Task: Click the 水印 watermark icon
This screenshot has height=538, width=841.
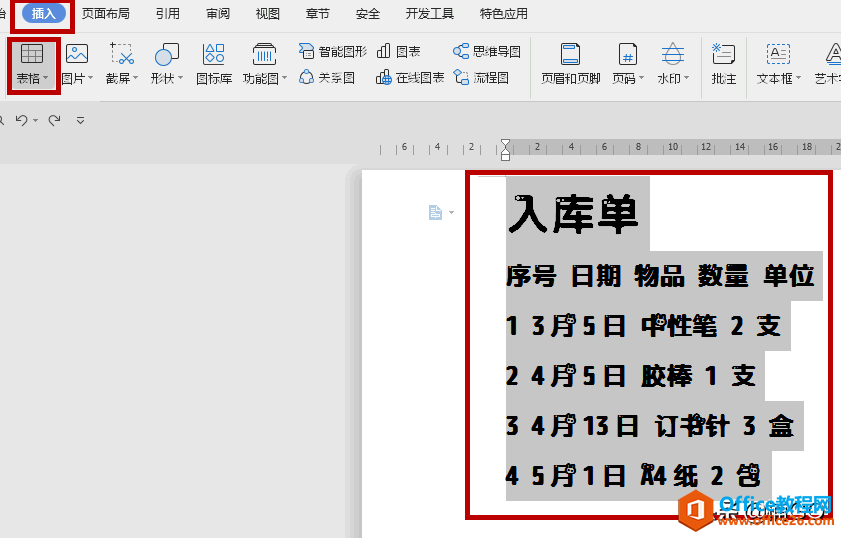Action: [x=672, y=54]
